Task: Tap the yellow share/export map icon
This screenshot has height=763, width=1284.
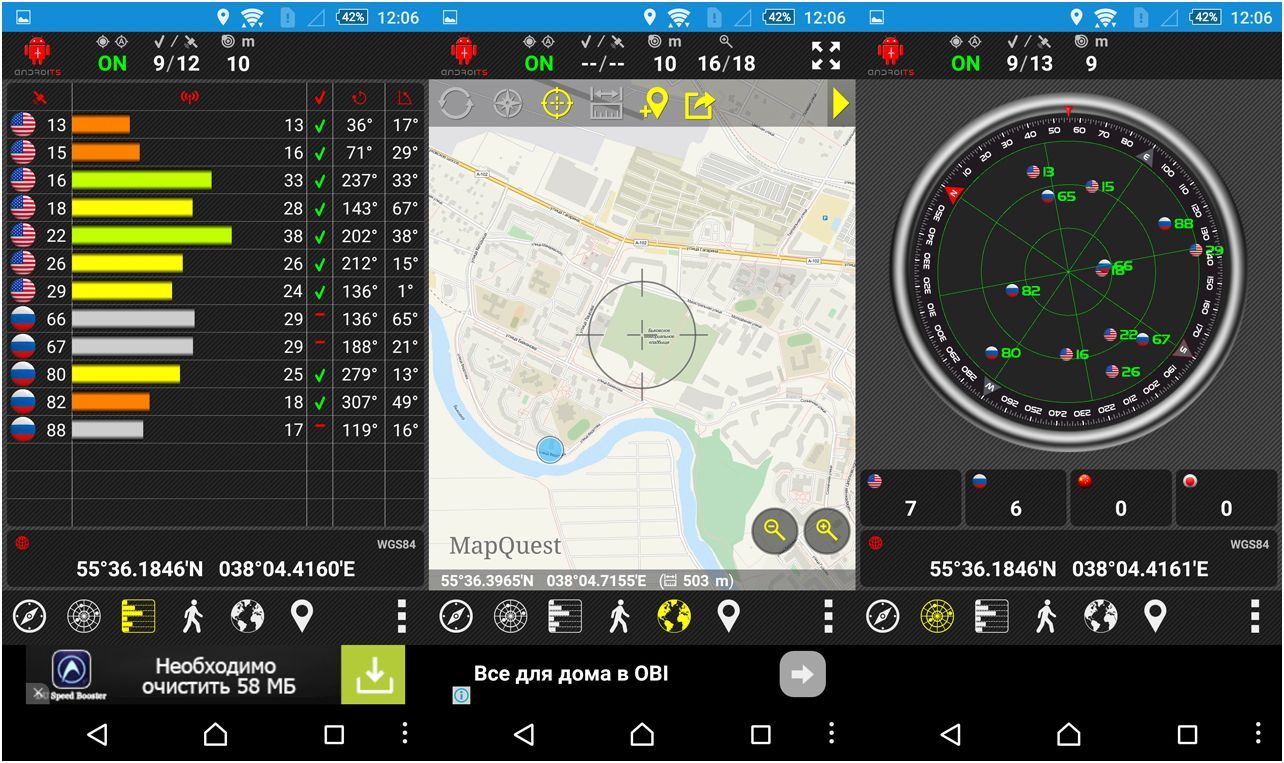Action: point(699,104)
